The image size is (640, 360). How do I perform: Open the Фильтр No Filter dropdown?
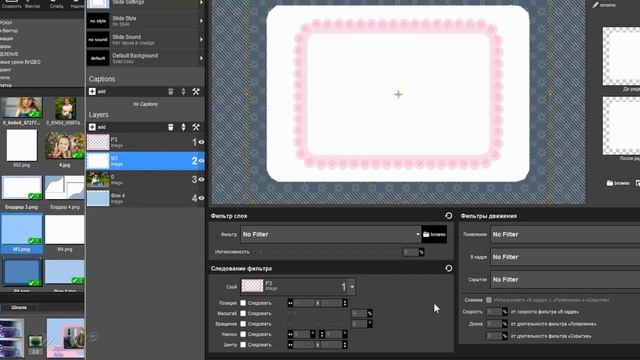point(331,234)
